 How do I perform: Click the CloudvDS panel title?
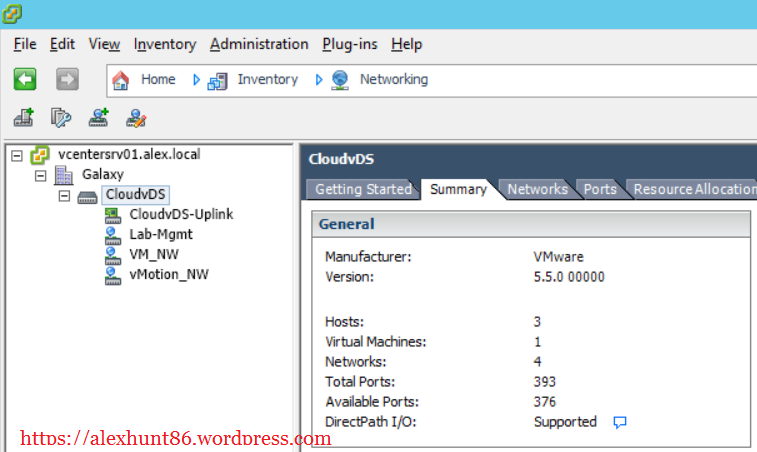tap(341, 159)
